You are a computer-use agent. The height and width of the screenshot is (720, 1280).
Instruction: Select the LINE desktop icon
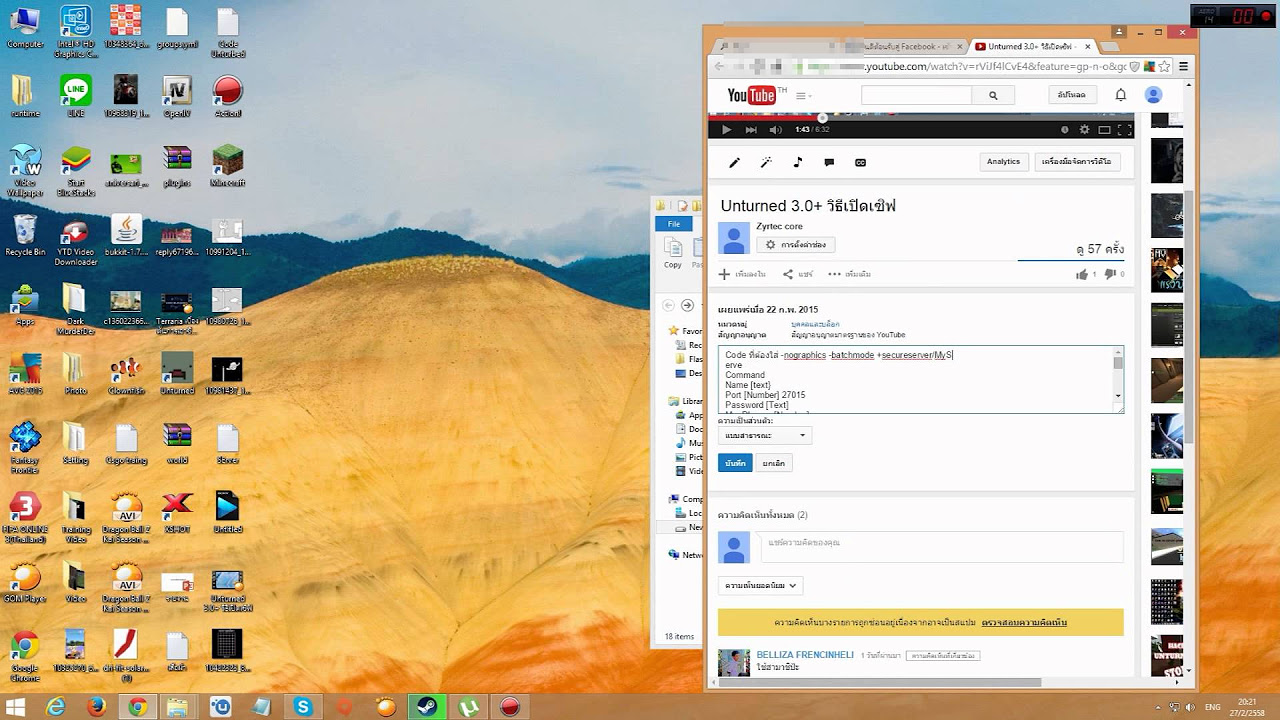(x=76, y=96)
